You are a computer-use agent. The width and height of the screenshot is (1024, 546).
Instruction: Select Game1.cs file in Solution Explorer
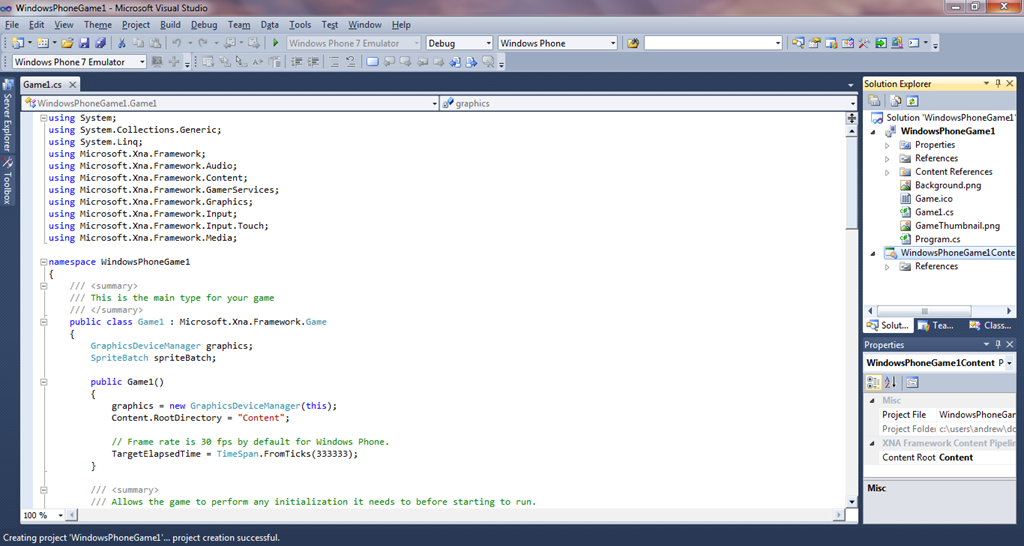click(933, 212)
